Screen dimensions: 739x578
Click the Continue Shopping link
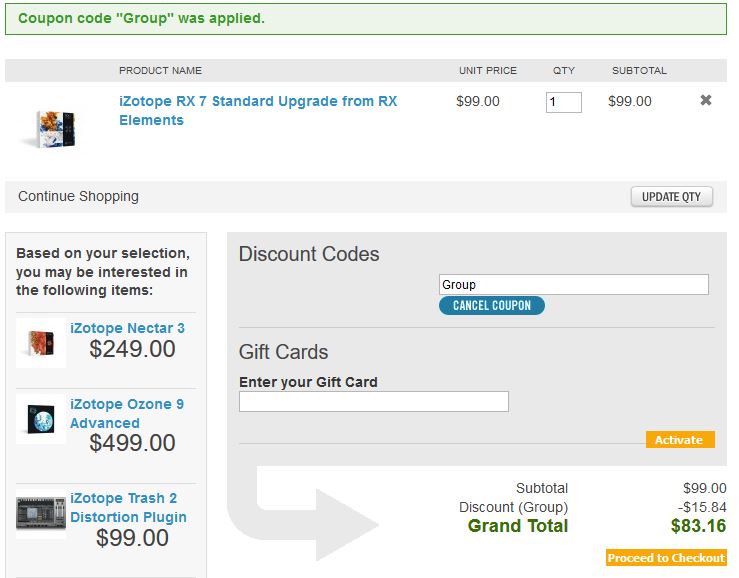(x=78, y=196)
